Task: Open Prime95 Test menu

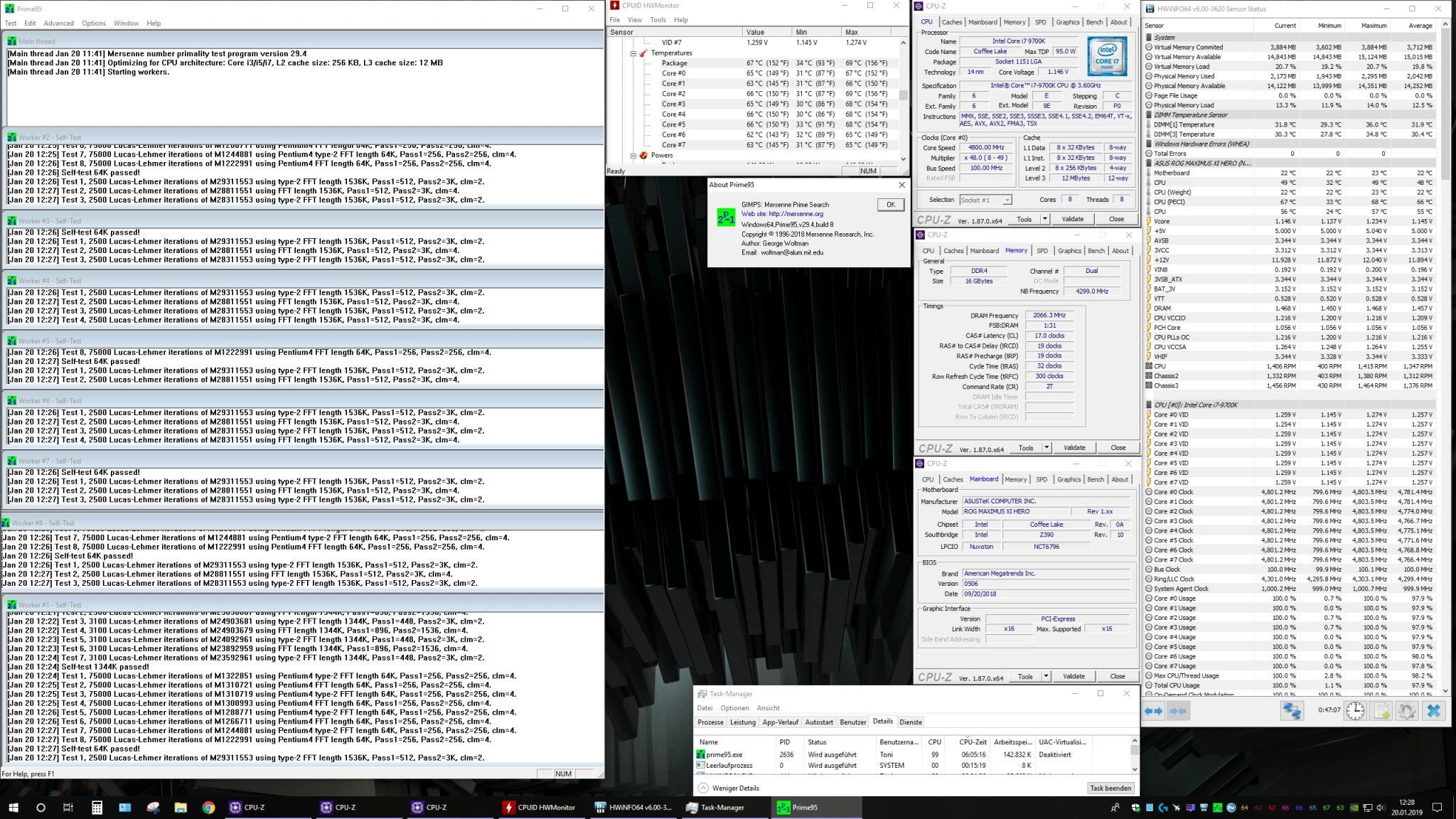Action: (x=11, y=23)
